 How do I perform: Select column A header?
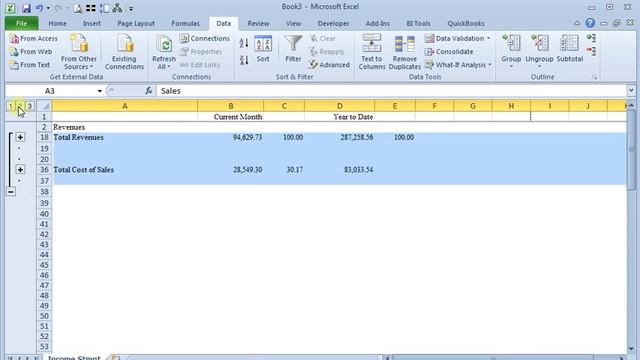125,106
